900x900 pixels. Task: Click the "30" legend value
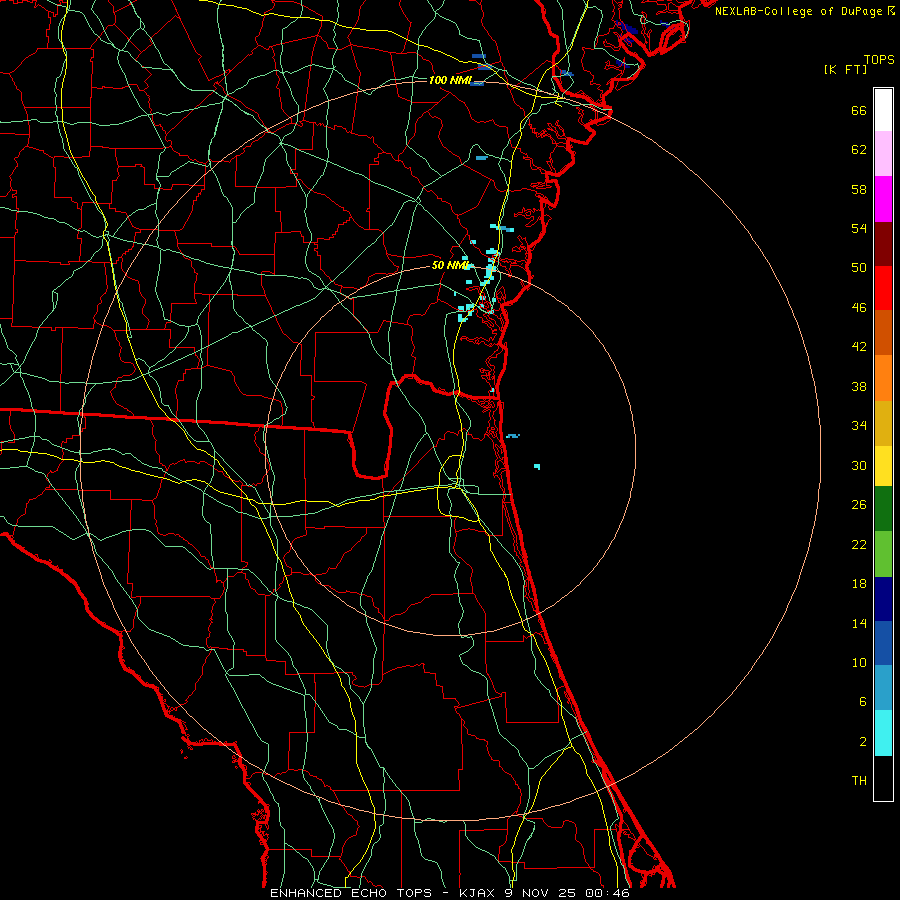[859, 465]
